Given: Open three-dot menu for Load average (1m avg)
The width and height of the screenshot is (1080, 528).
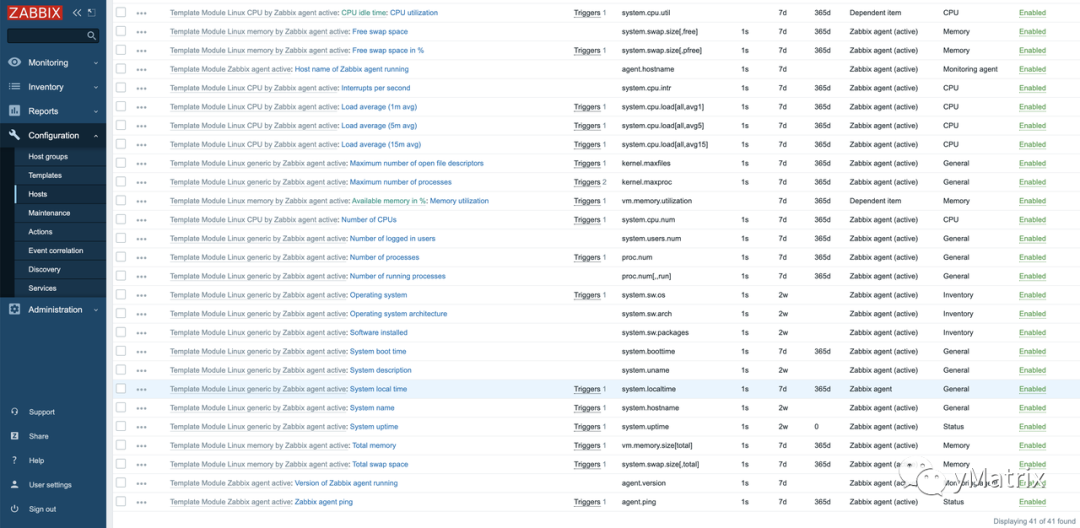Looking at the screenshot, I should [141, 107].
